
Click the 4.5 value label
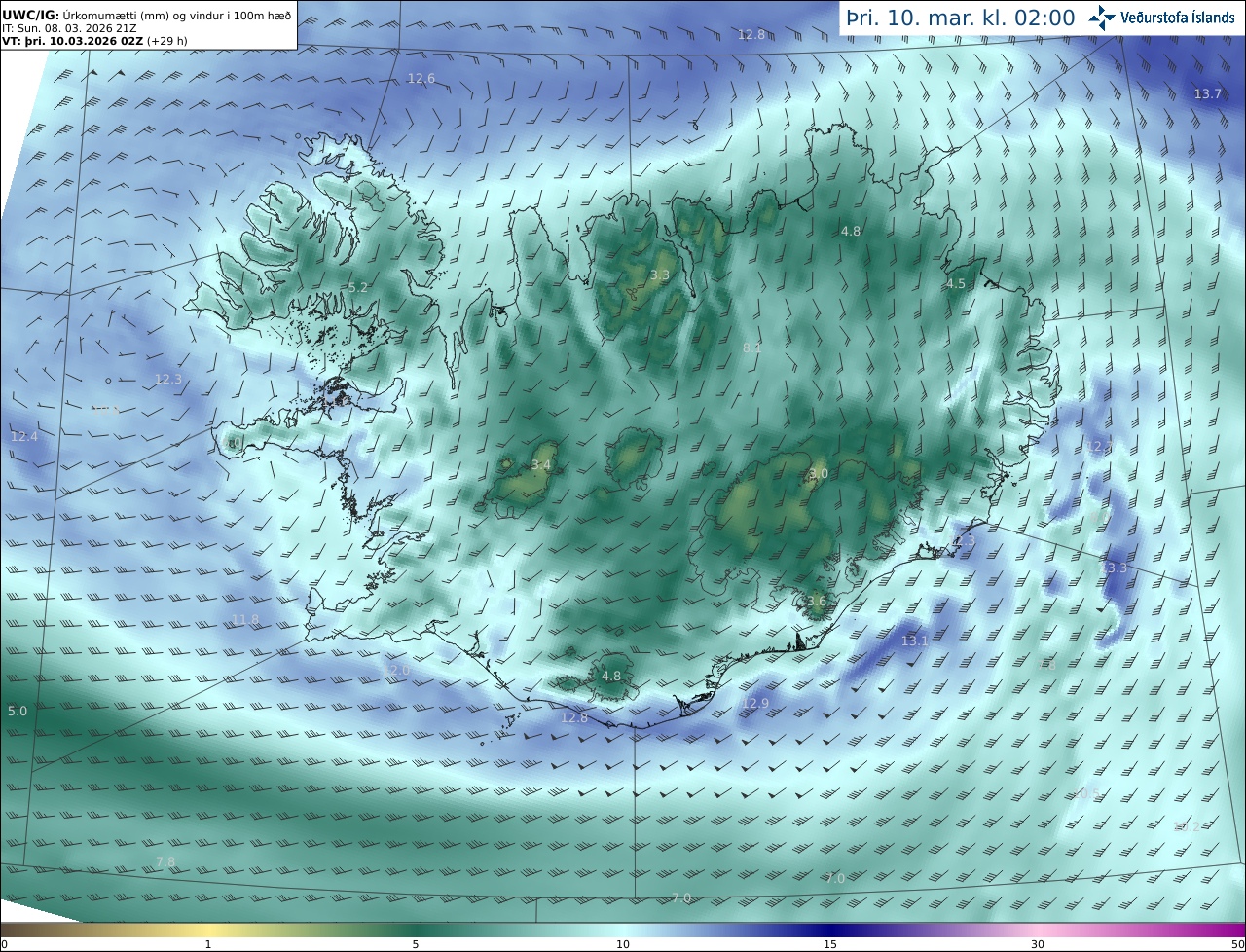tap(956, 284)
